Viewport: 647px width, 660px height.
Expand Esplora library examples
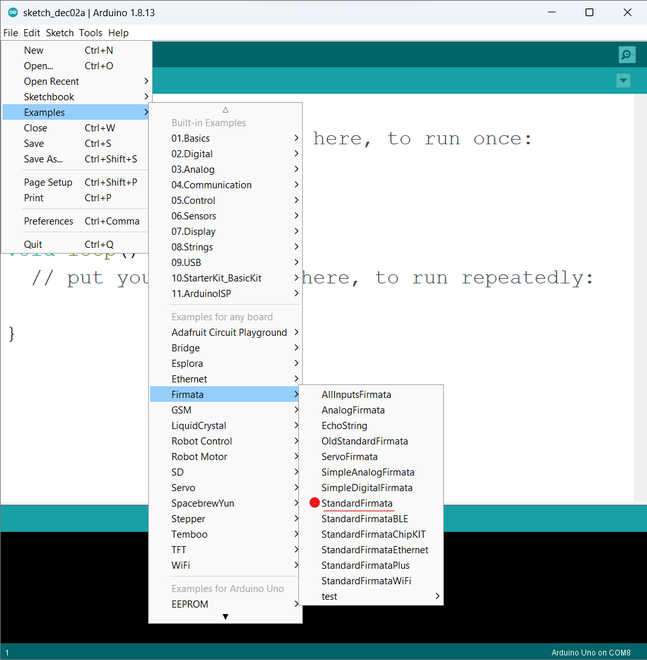(x=225, y=364)
